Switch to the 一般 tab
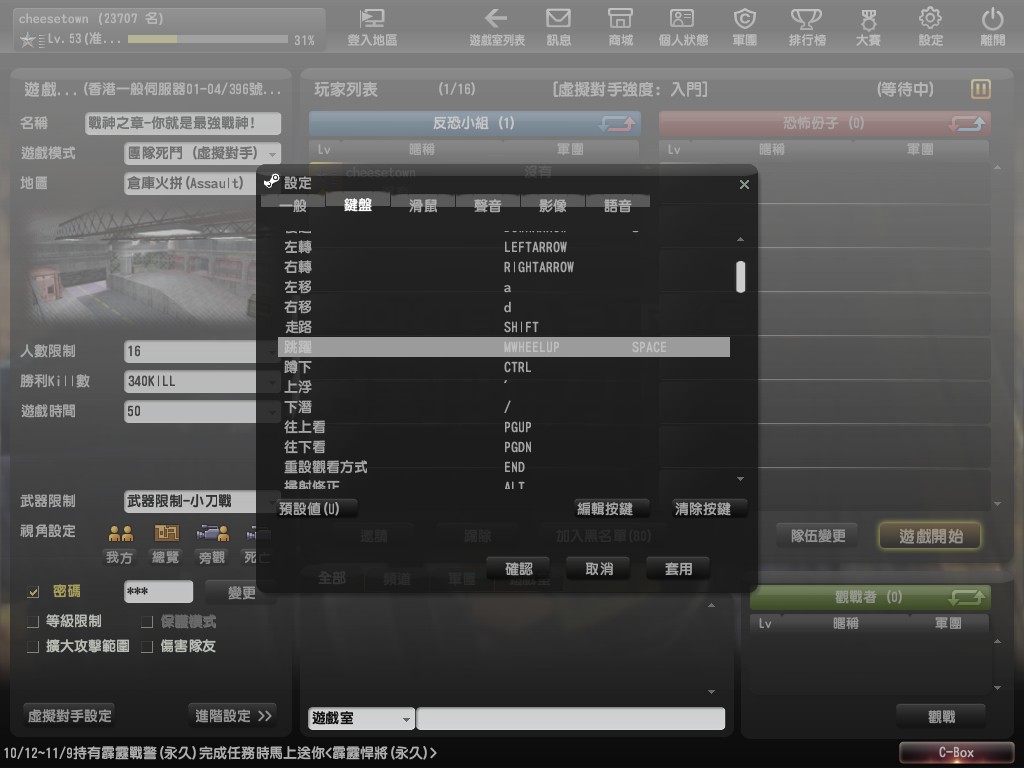This screenshot has width=1024, height=768. click(293, 206)
